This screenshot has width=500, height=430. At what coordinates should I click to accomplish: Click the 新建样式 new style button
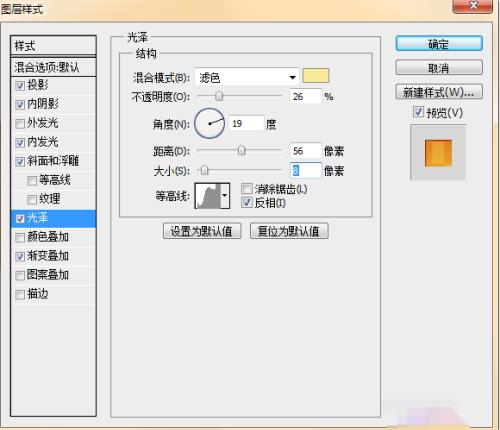(x=439, y=92)
